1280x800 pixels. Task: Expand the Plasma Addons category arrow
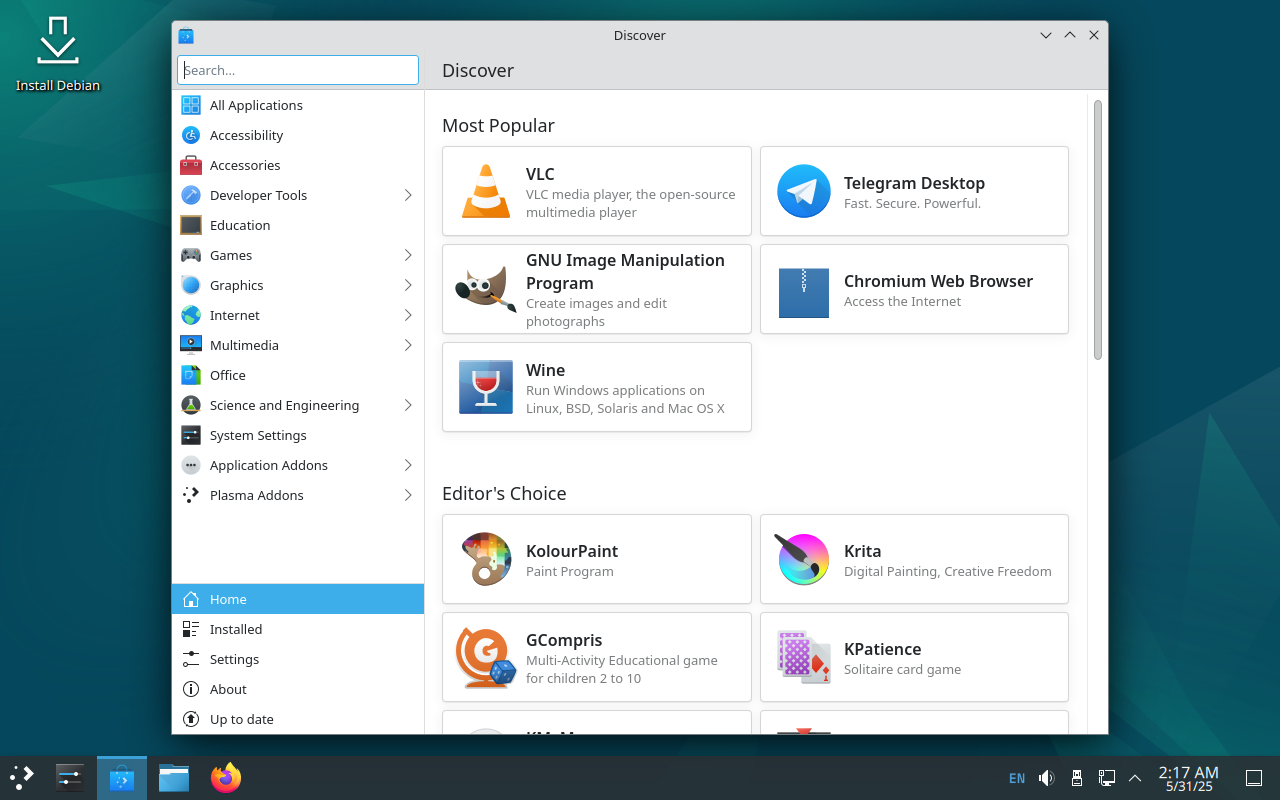tap(408, 495)
